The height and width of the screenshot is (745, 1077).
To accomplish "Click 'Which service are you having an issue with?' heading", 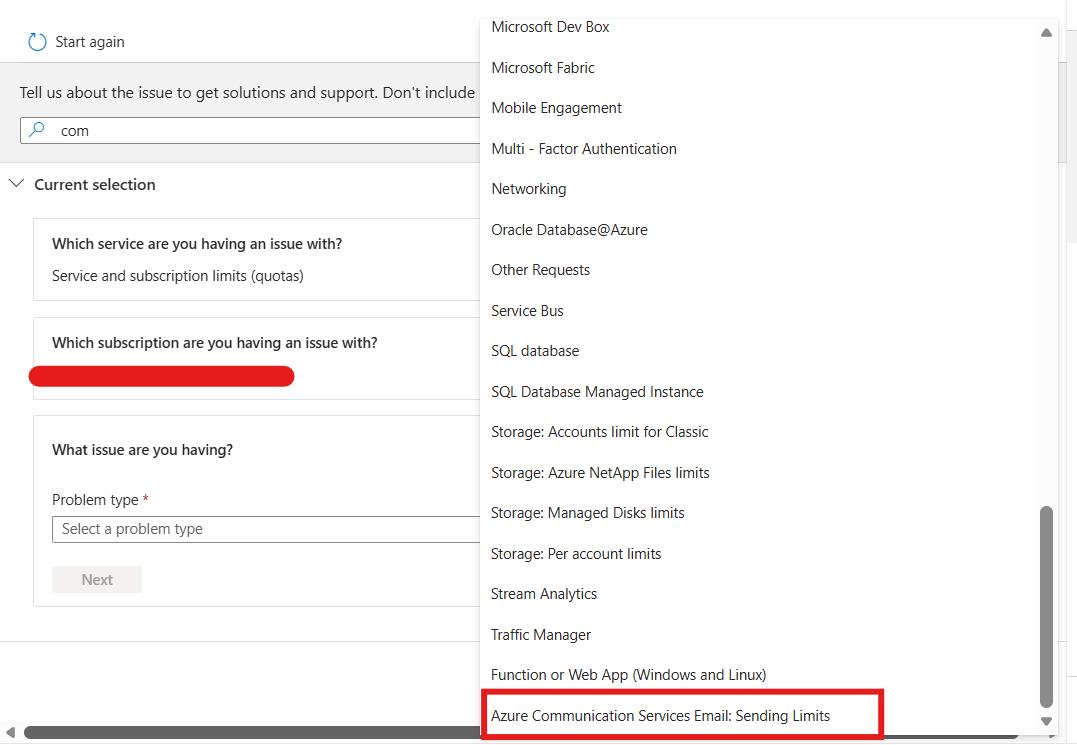I will point(197,244).
